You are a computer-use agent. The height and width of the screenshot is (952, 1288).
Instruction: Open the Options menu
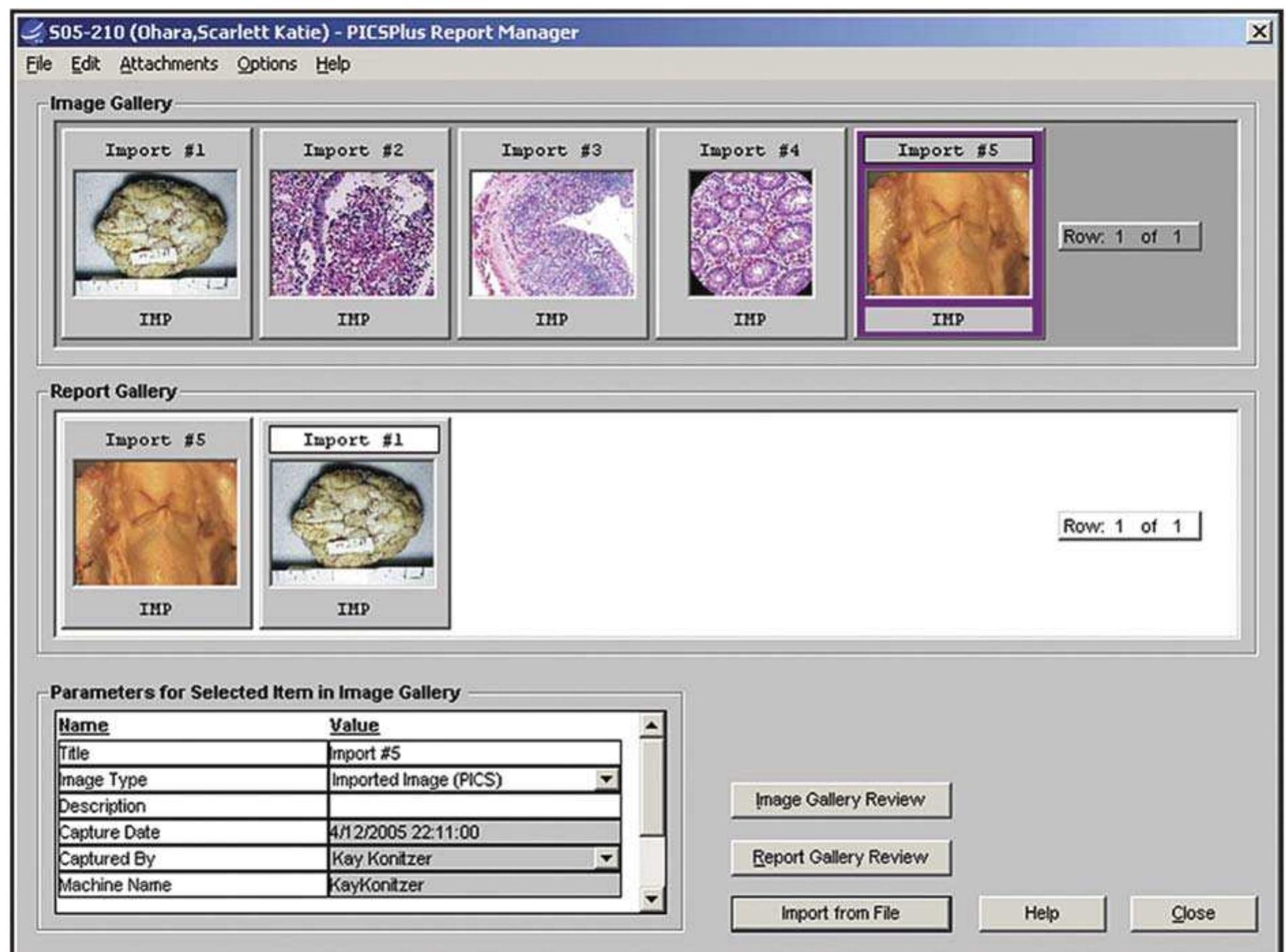point(267,64)
